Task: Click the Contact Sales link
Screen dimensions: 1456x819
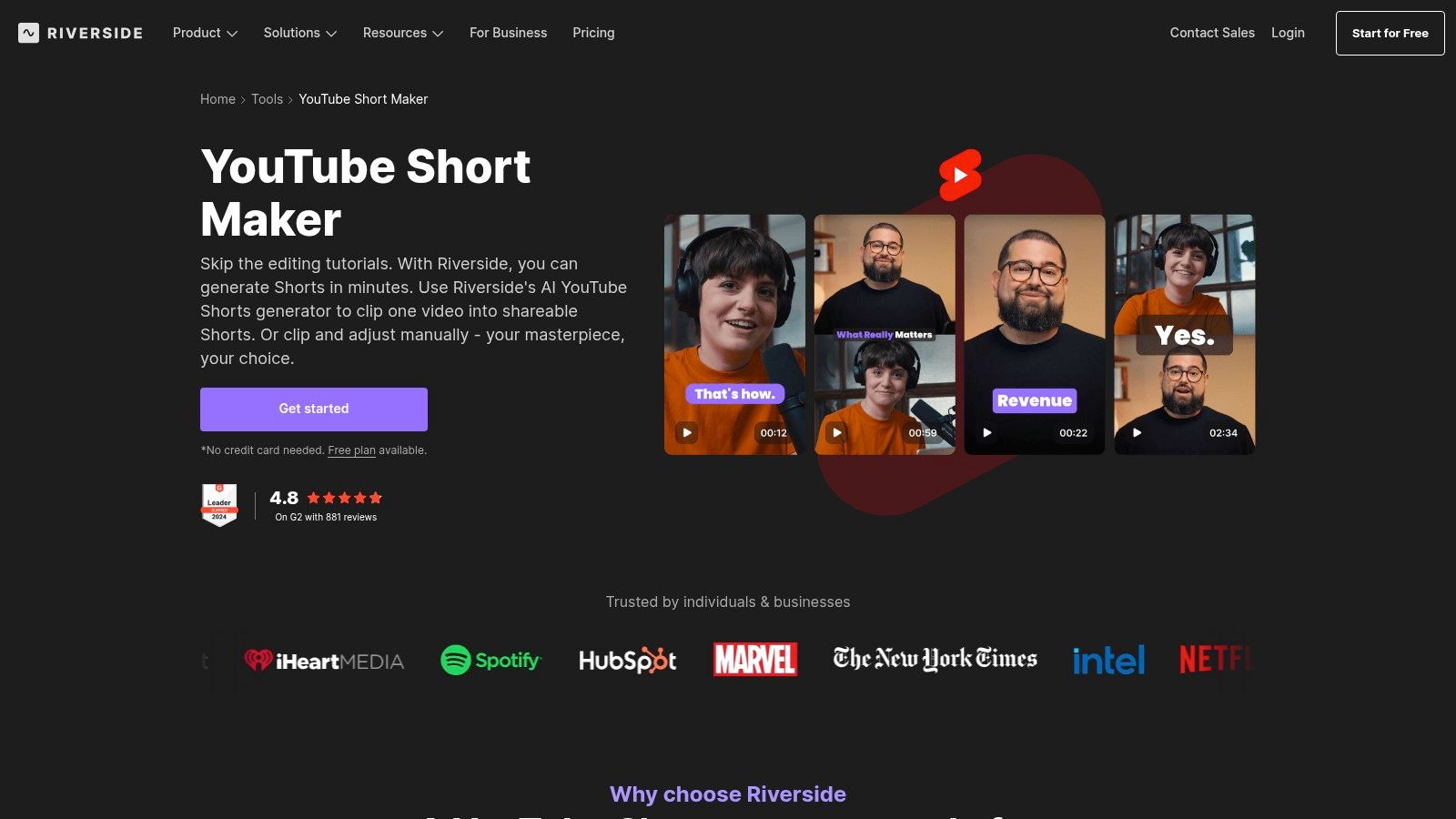Action: coord(1212,33)
